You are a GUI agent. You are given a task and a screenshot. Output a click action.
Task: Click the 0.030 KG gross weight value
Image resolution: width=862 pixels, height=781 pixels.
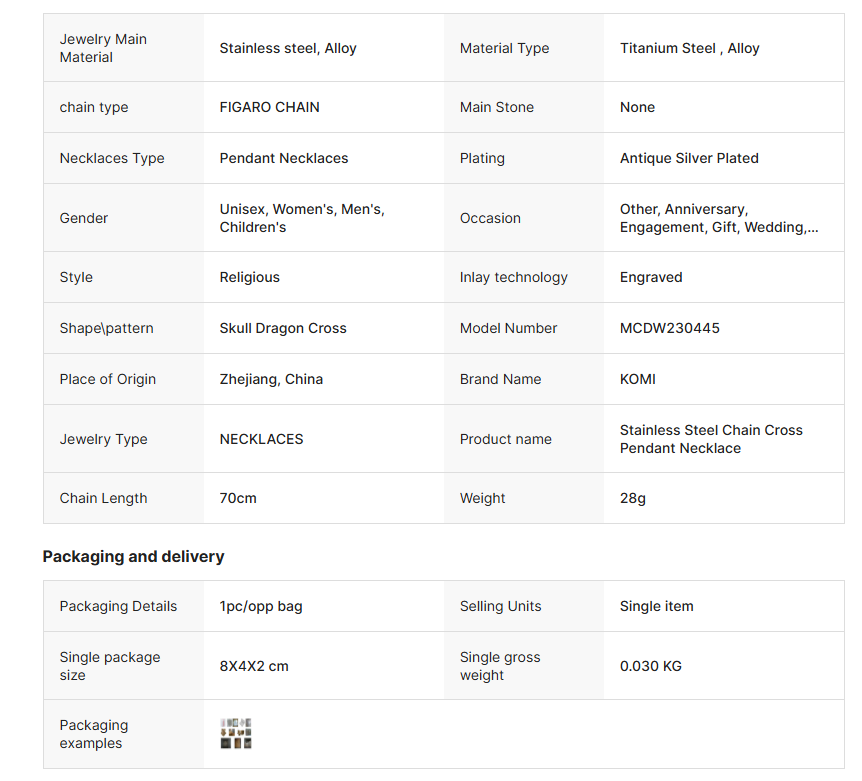(x=650, y=666)
